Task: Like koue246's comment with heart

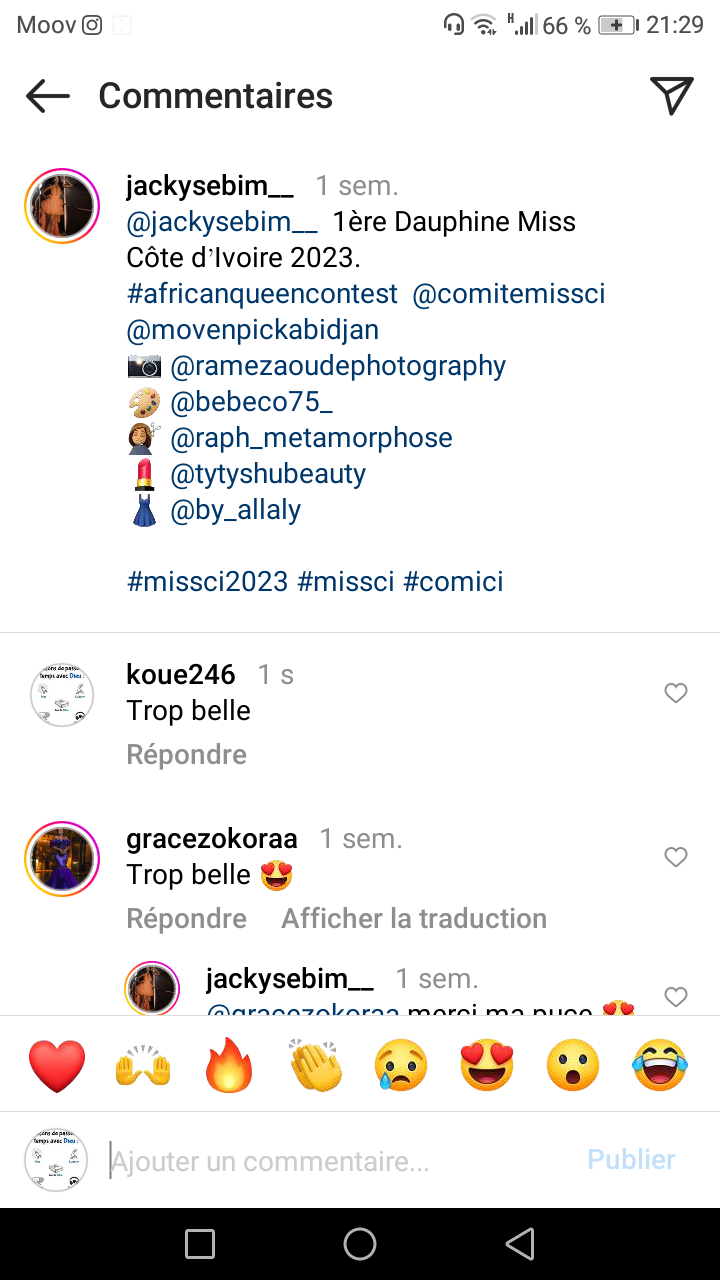Action: [676, 693]
